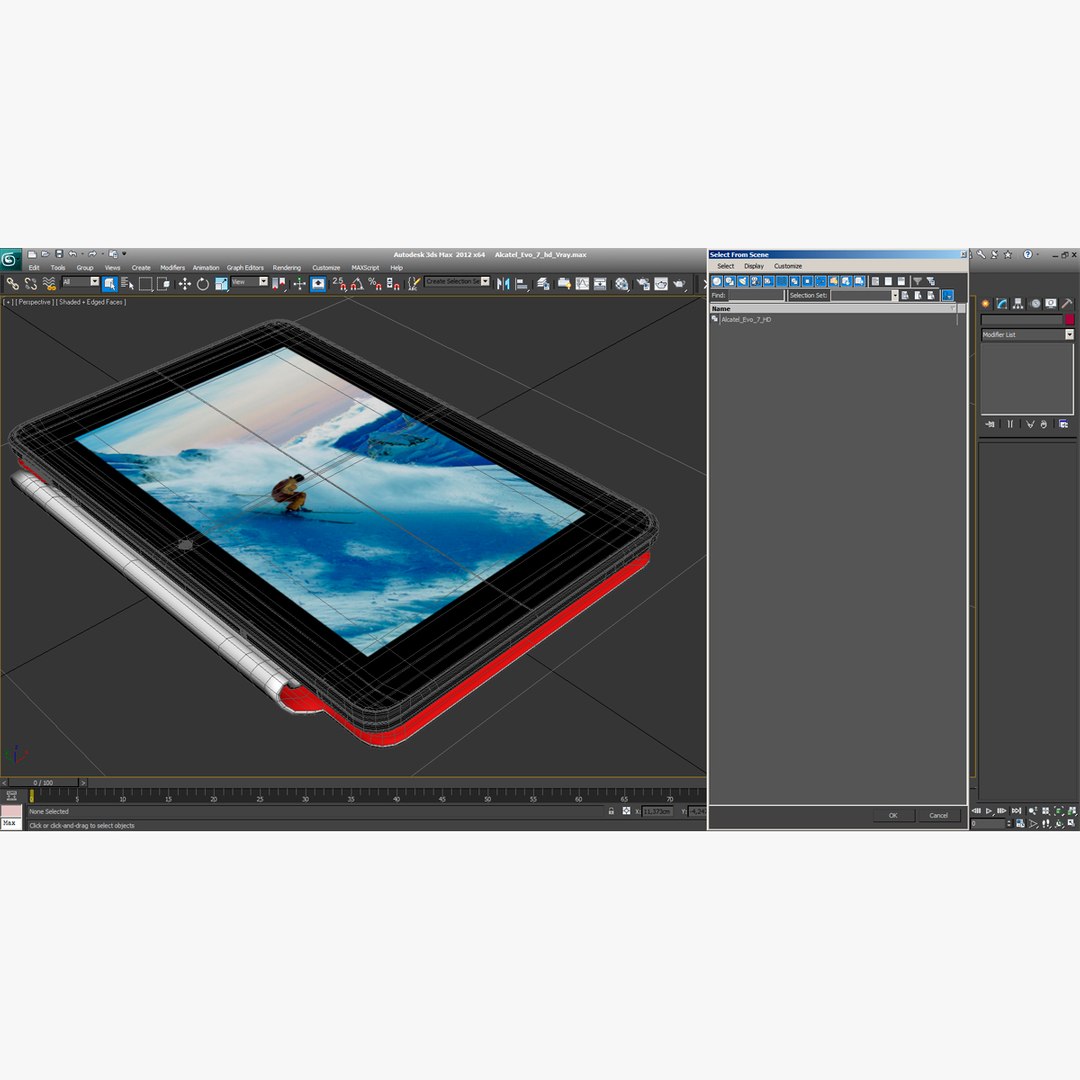Toggle Window/Crossing selection mode
This screenshot has width=1080, height=1080.
pos(163,283)
